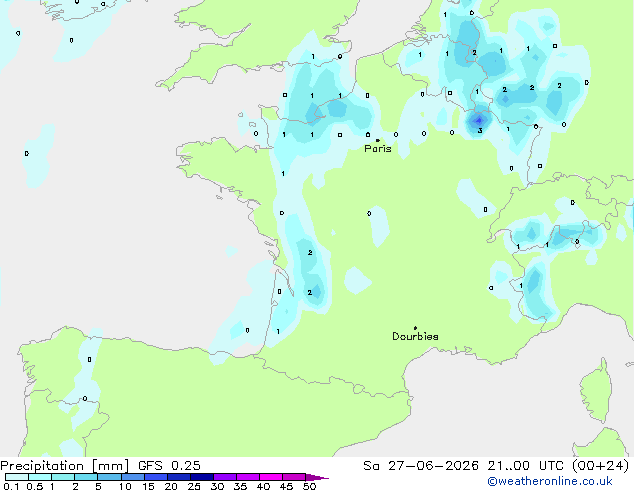Pick the 0.5–1 mm legend swatch
The height and width of the screenshot is (490, 634).
tap(40, 477)
